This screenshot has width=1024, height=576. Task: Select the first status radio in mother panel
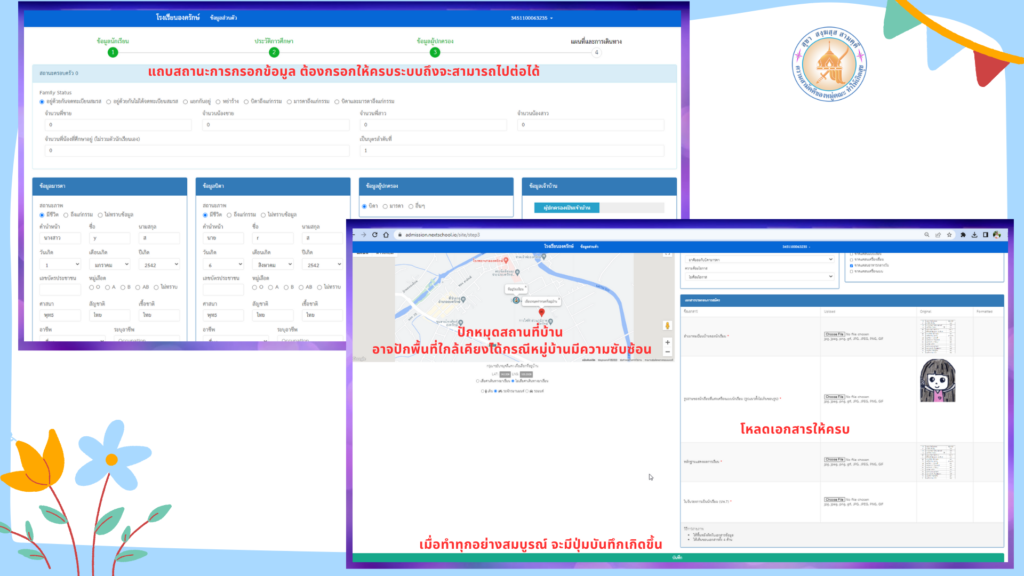42,215
